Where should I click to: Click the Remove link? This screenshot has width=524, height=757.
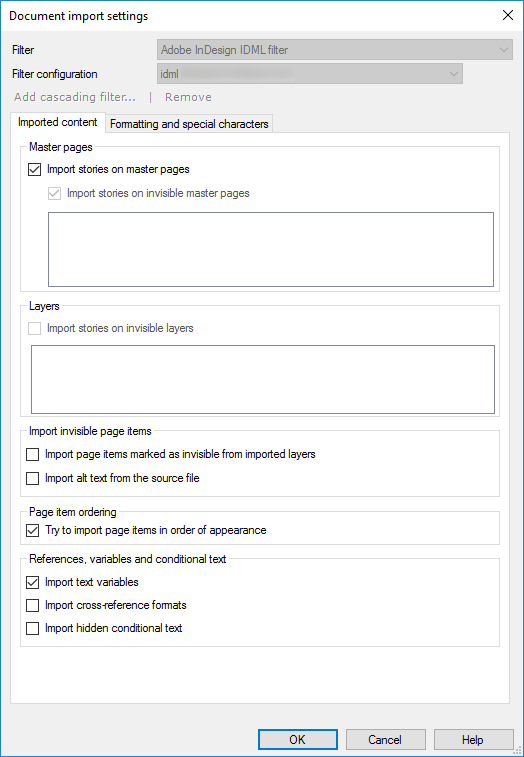click(188, 97)
